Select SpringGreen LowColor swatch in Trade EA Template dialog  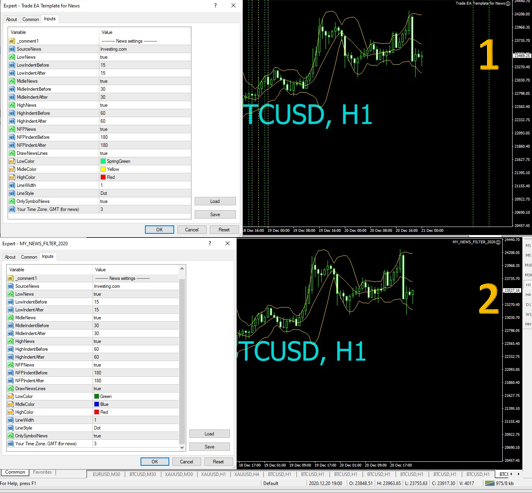click(103, 161)
